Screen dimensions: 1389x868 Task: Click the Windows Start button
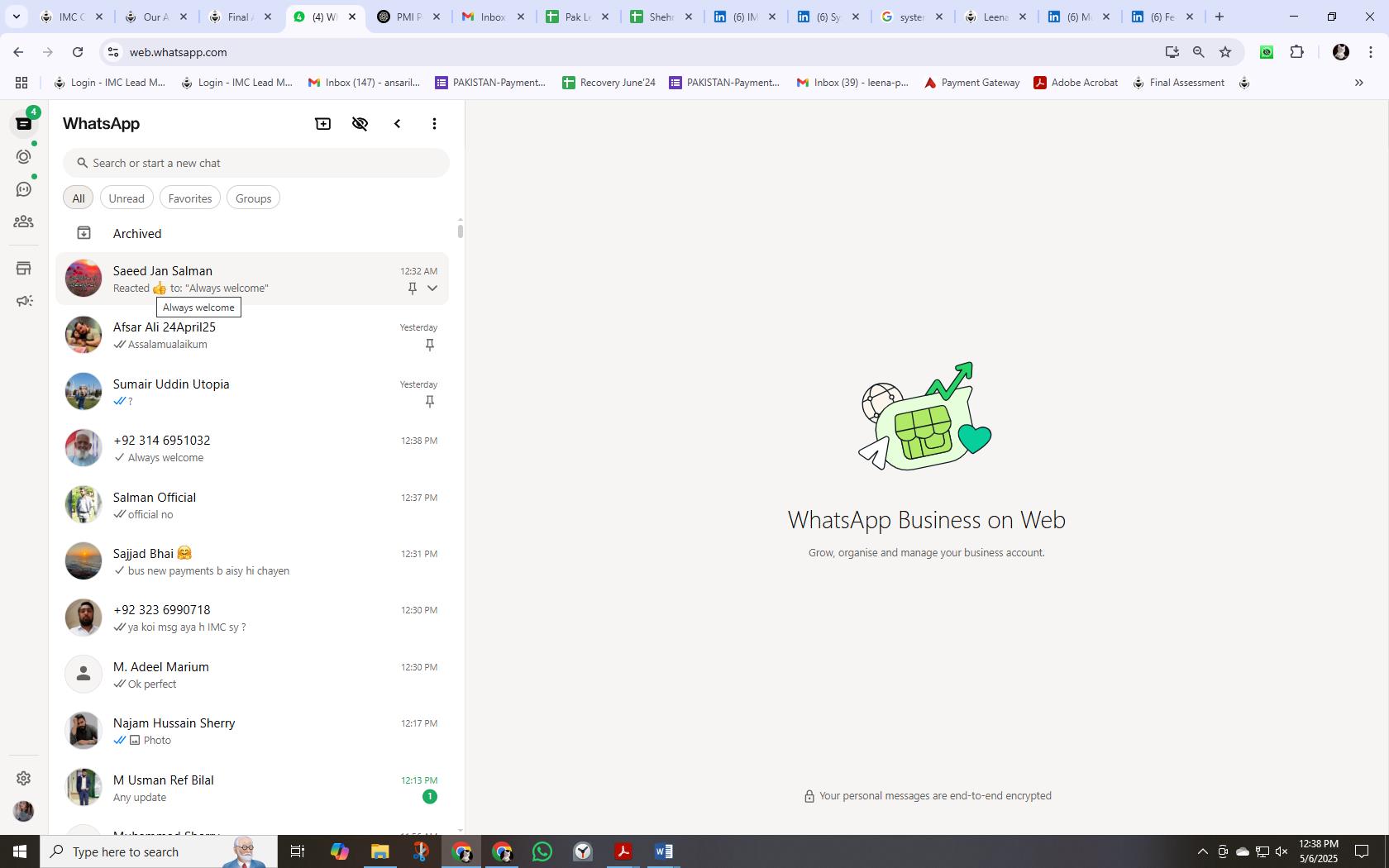20,851
